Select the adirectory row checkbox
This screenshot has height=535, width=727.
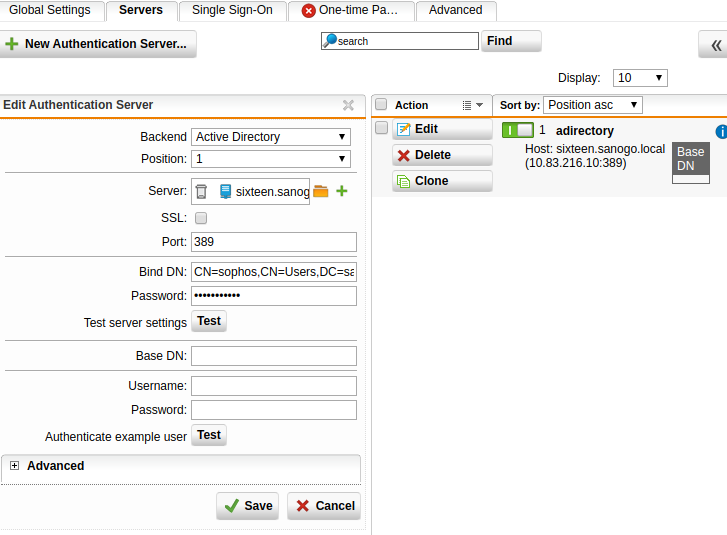[381, 127]
